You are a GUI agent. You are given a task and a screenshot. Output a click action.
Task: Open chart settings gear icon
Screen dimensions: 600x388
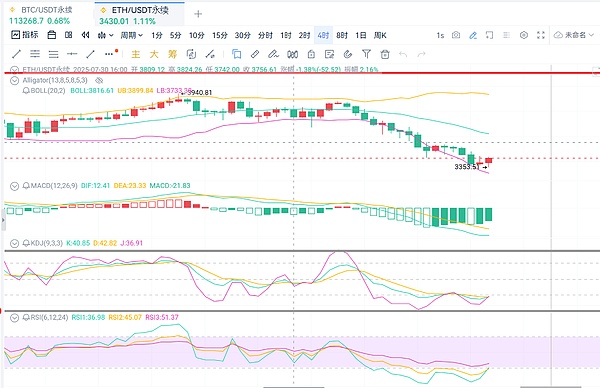pos(524,35)
